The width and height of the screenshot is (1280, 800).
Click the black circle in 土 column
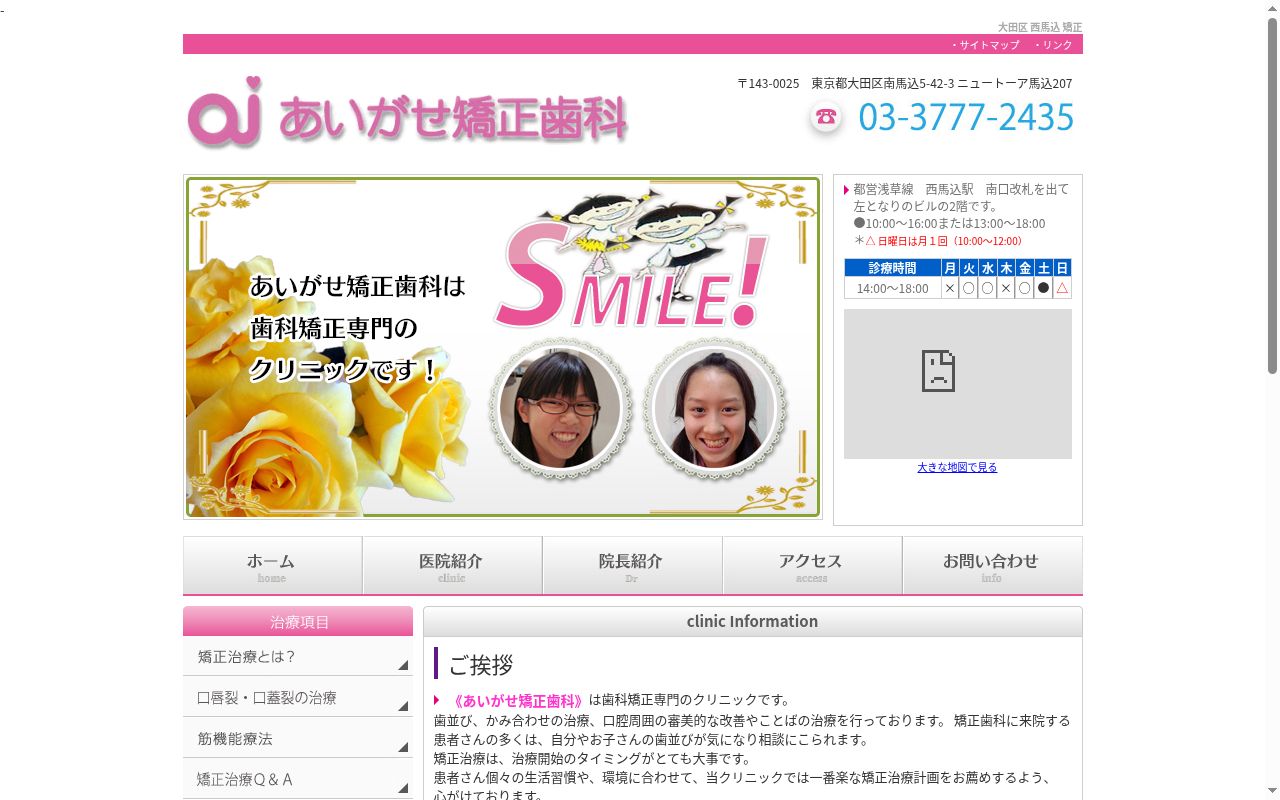point(1043,288)
